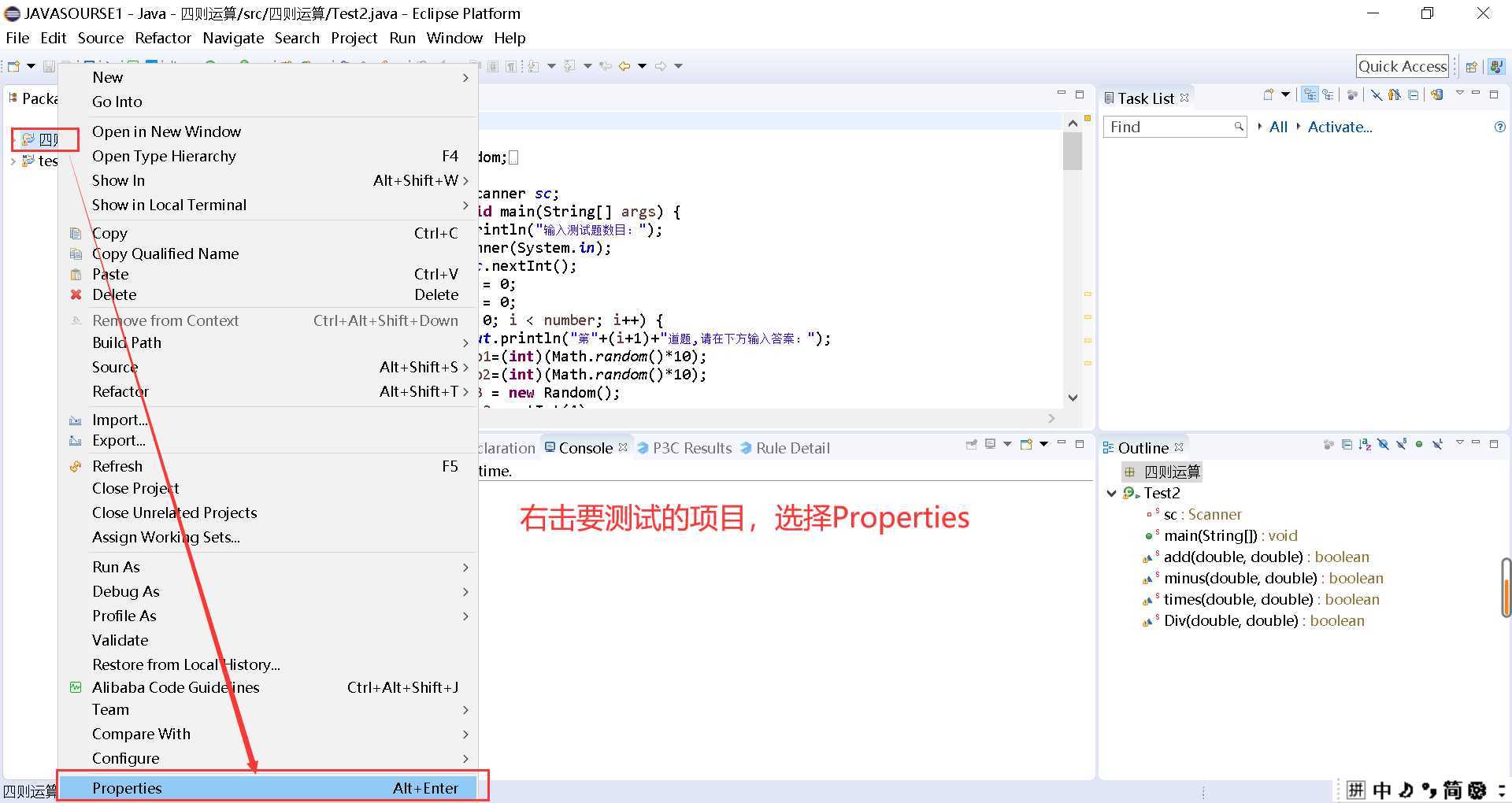Collapse All in Outline toolbar
This screenshot has height=803, width=1512.
(x=1347, y=445)
